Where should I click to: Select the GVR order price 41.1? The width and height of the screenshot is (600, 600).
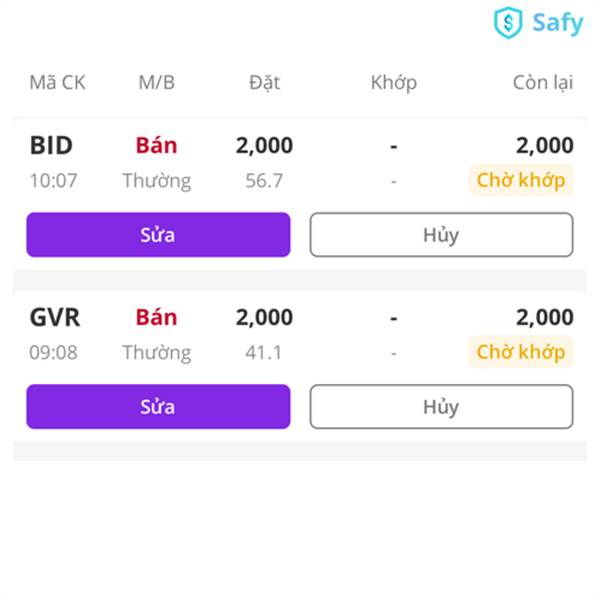(263, 352)
